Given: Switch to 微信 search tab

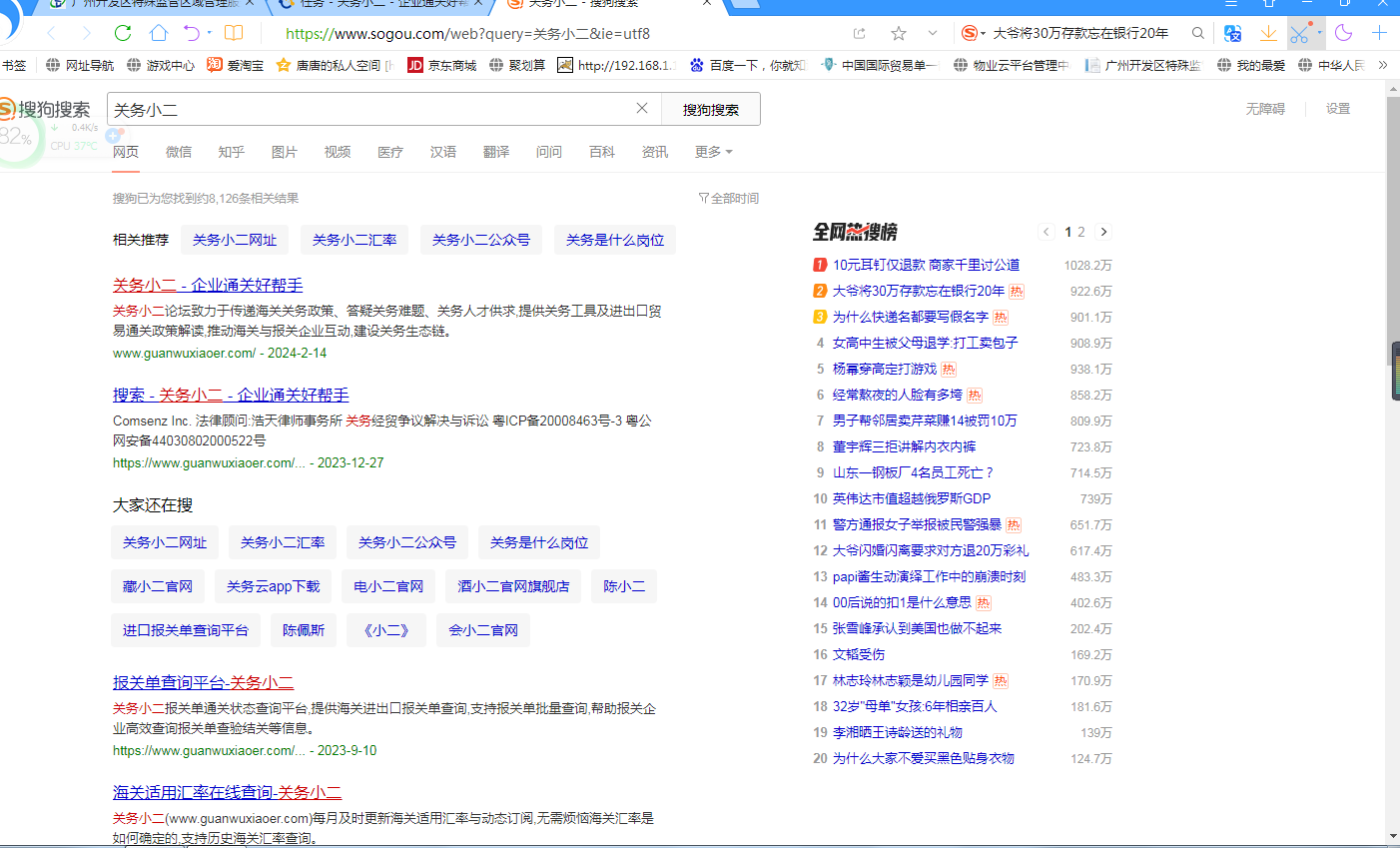Looking at the screenshot, I should tap(179, 152).
